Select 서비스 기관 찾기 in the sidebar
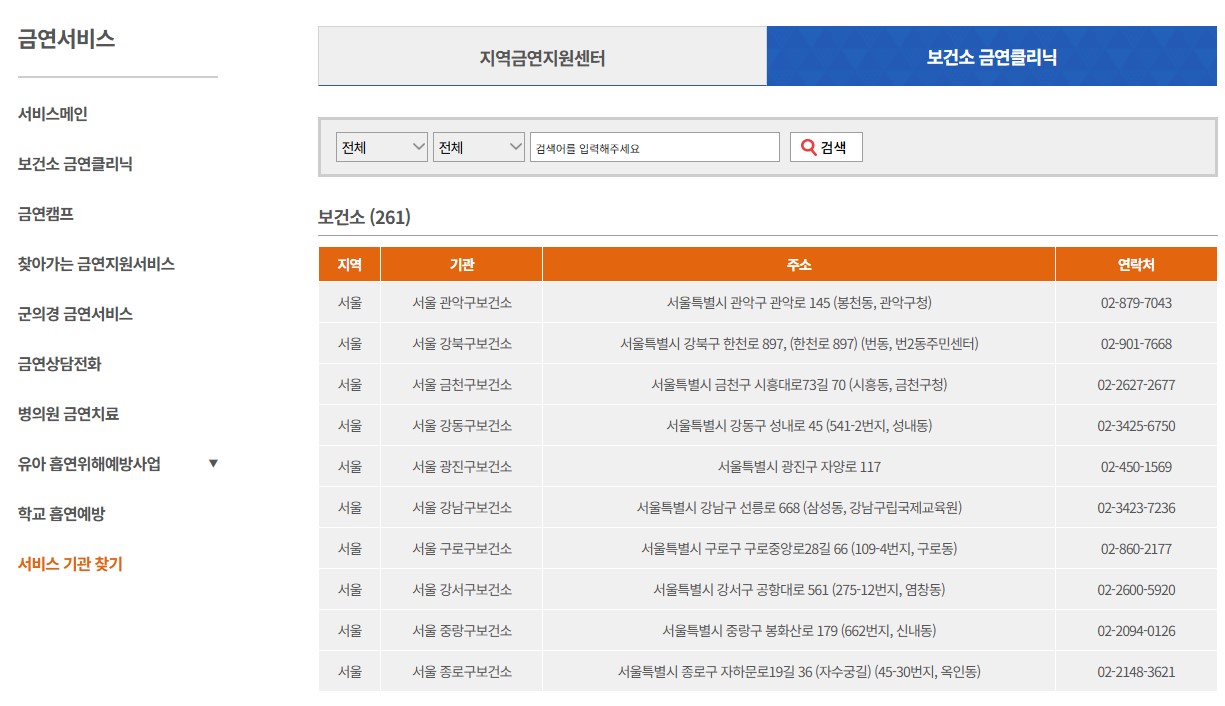 click(x=70, y=563)
